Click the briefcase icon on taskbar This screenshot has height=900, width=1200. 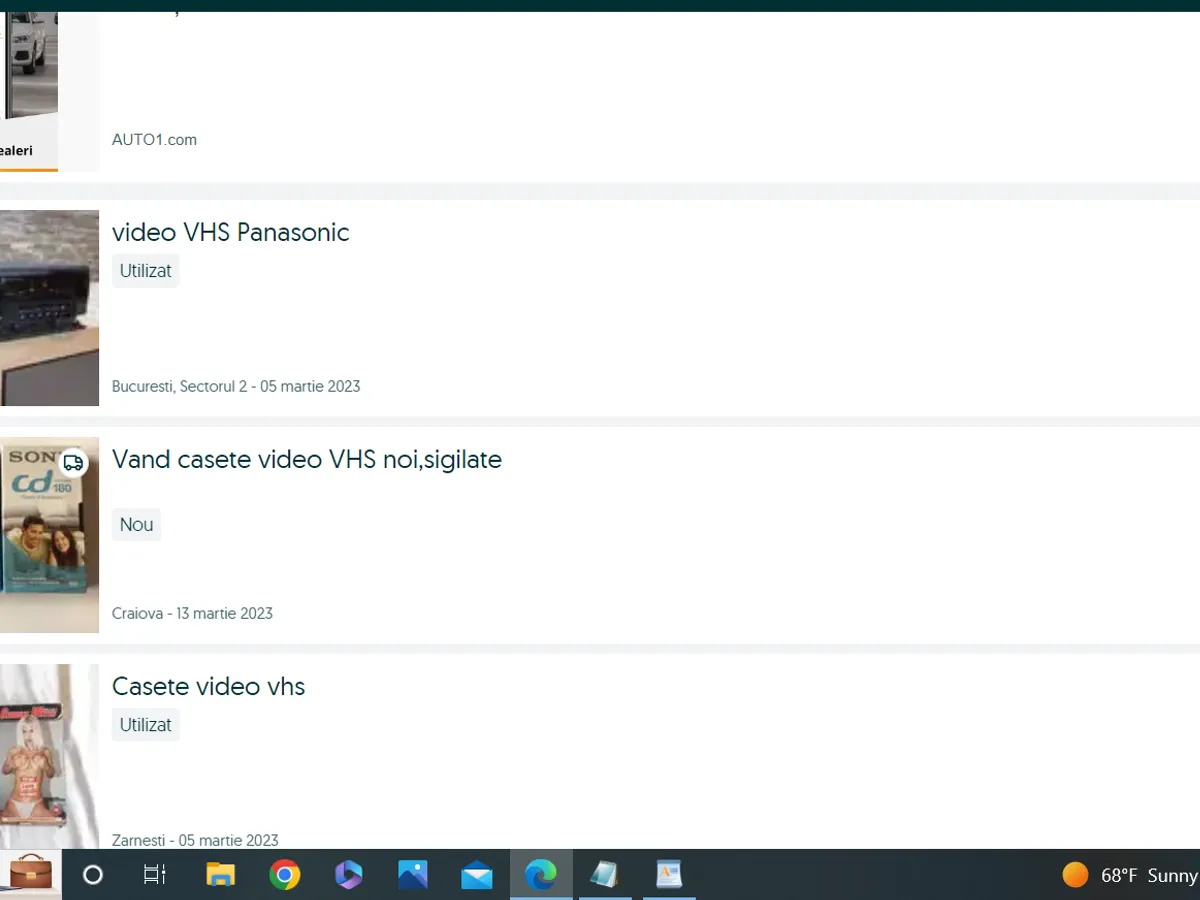(31, 875)
